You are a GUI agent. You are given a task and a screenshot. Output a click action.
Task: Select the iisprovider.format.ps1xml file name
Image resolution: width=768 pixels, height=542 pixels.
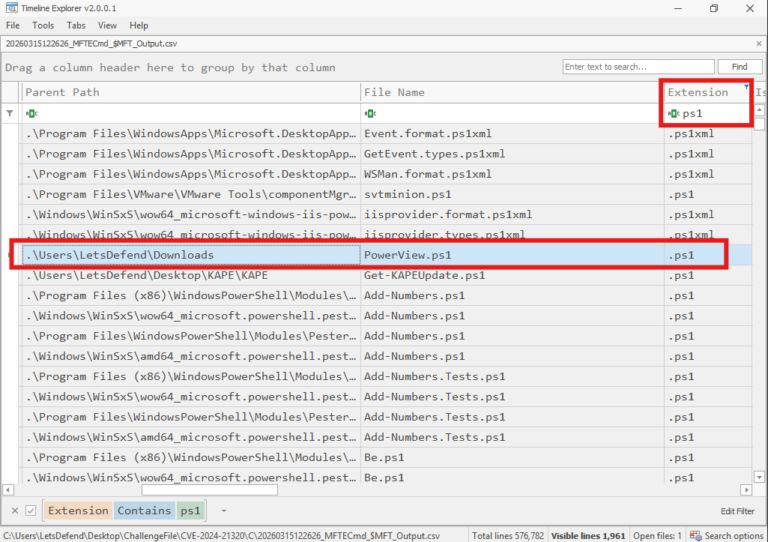[x=448, y=214]
